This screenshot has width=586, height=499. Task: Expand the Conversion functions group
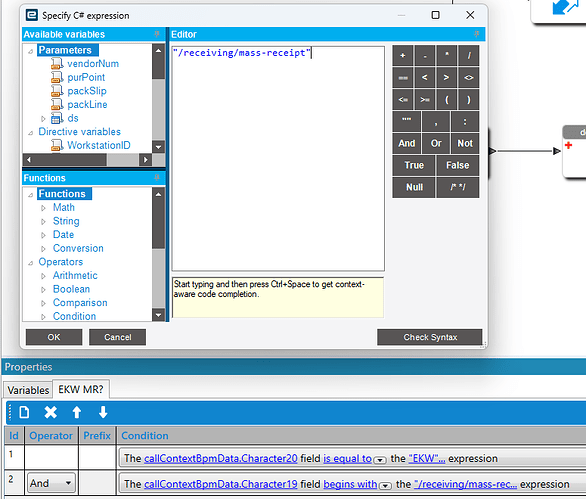tap(43, 249)
